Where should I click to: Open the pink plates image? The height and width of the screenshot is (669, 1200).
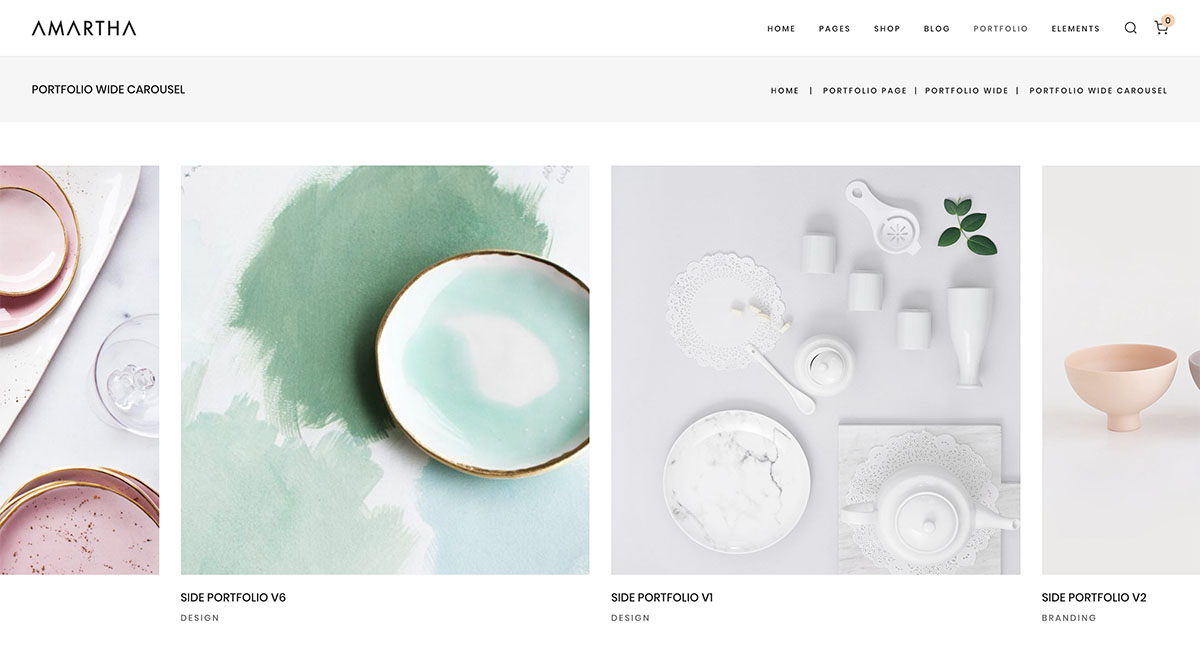point(79,370)
